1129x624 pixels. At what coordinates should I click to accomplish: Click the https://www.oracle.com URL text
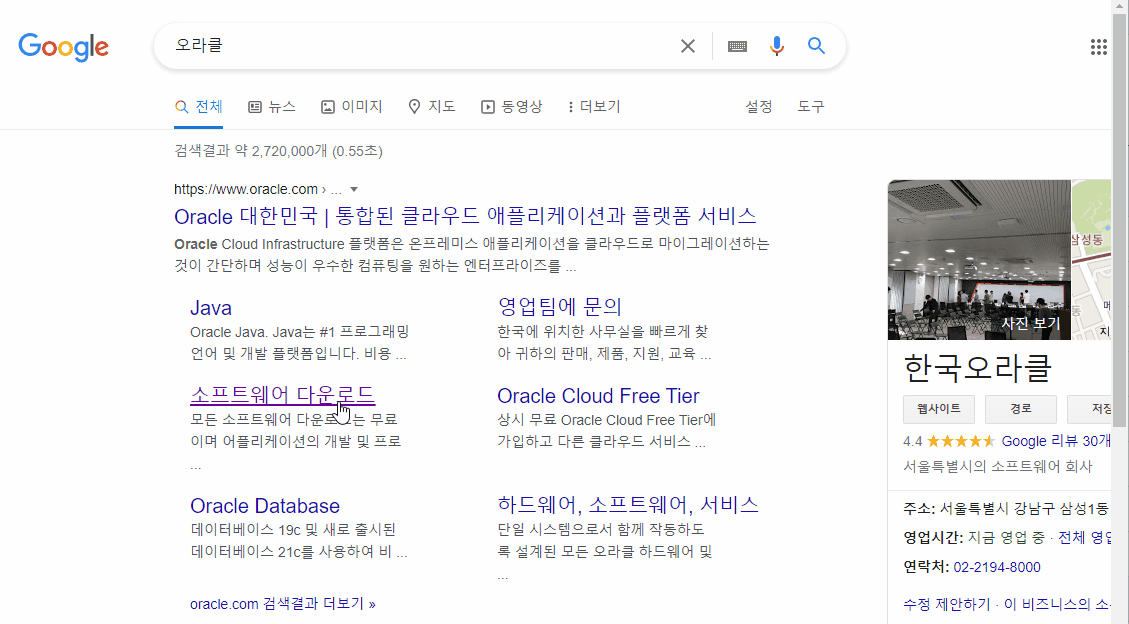point(246,189)
